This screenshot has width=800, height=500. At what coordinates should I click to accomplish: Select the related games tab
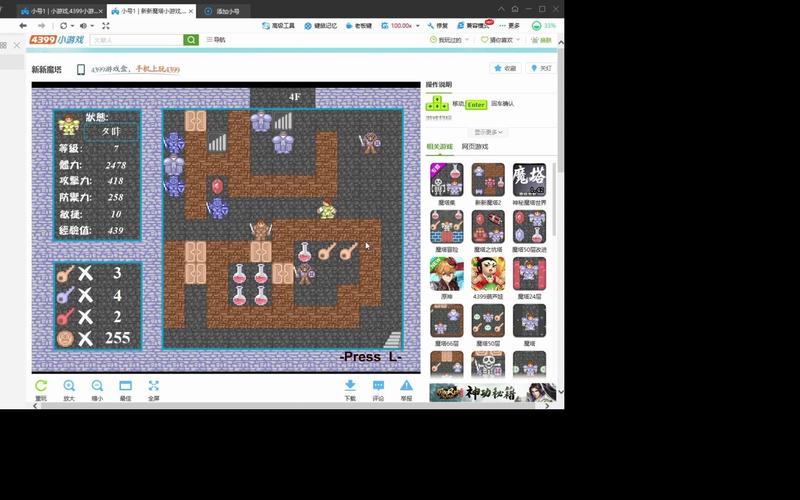(x=439, y=146)
